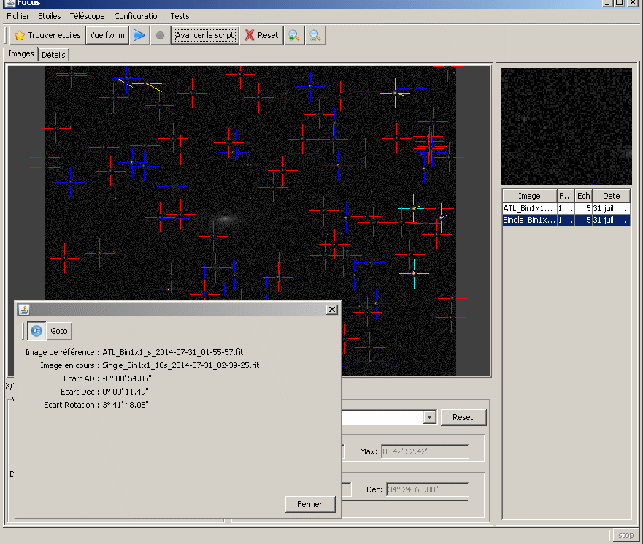Click the Fermer button
The height and width of the screenshot is (544, 643).
pyautogui.click(x=310, y=504)
